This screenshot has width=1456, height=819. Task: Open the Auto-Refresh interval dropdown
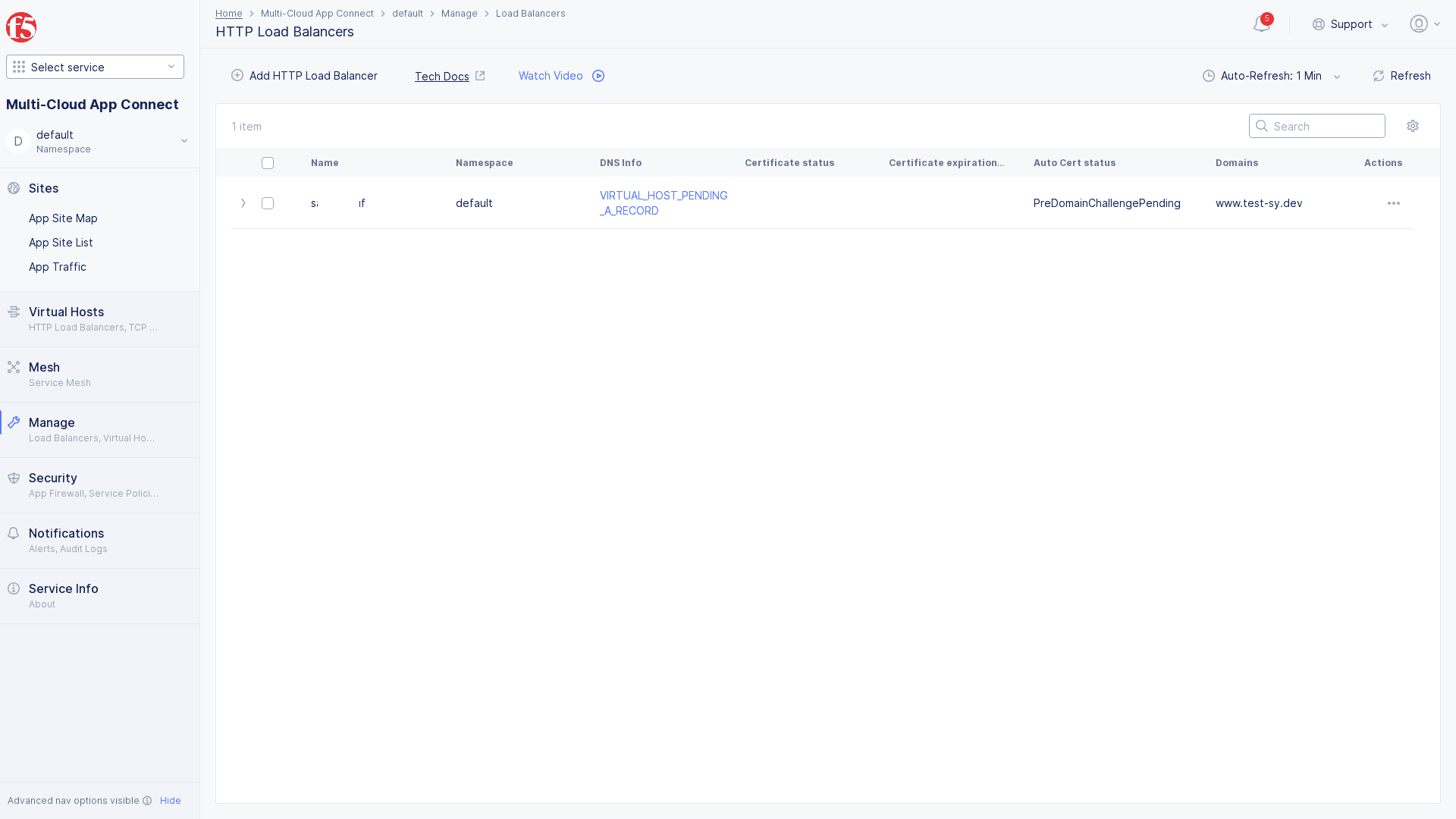click(x=1272, y=76)
